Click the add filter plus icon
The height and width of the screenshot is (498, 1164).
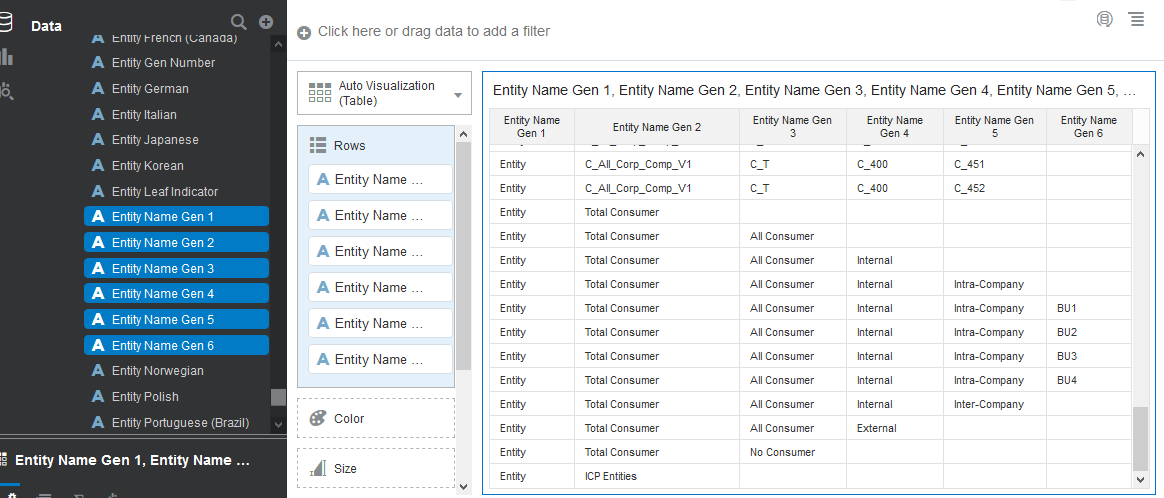coord(304,33)
